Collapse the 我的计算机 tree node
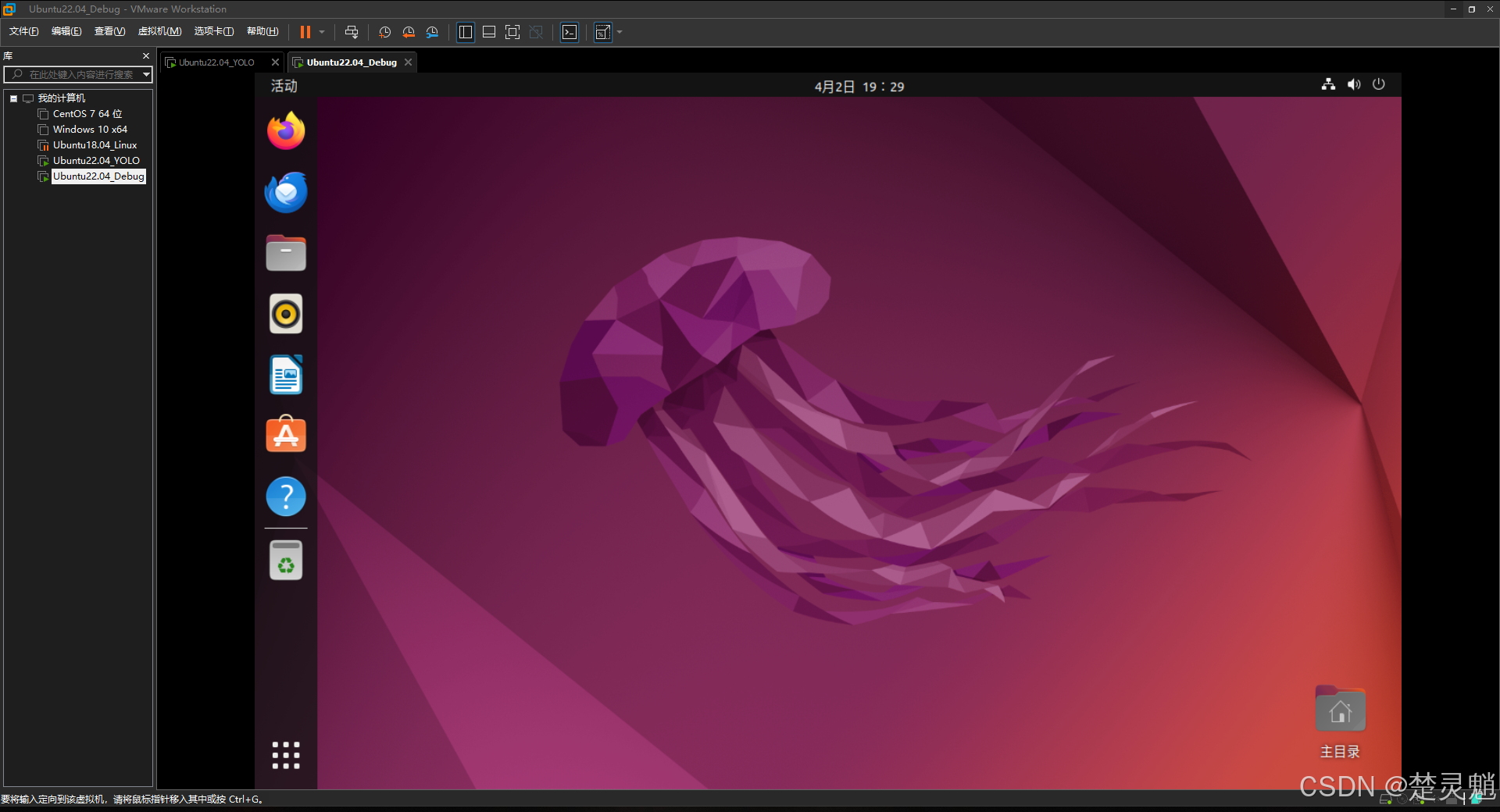Screen dimensions: 1500x812 pyautogui.click(x=14, y=98)
